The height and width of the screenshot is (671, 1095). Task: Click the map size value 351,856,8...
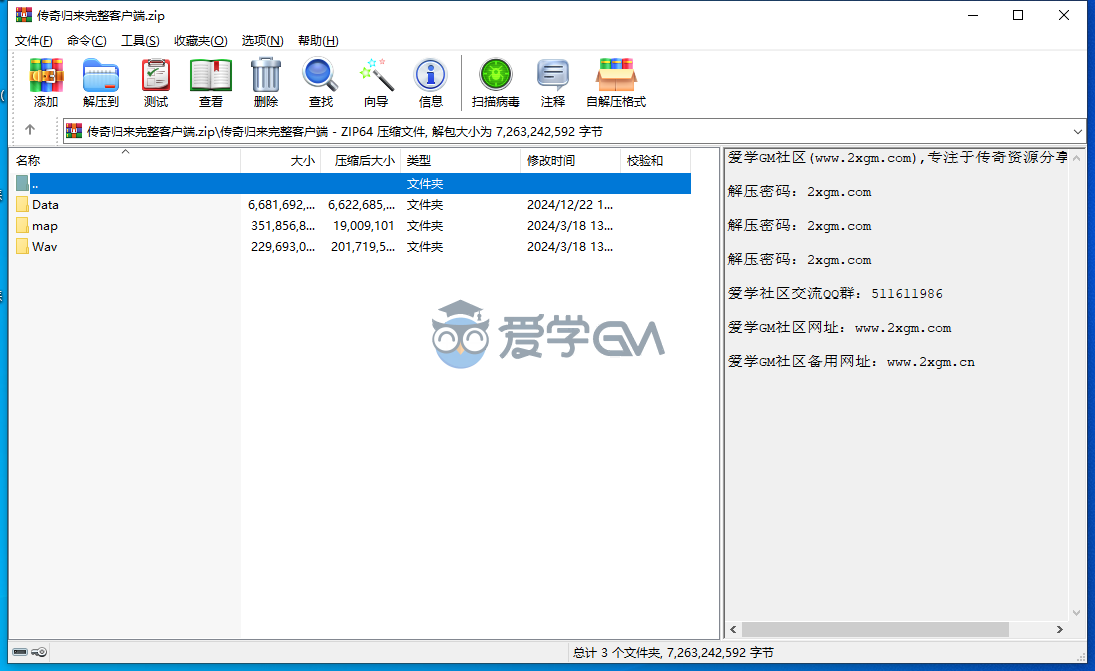click(x=283, y=226)
